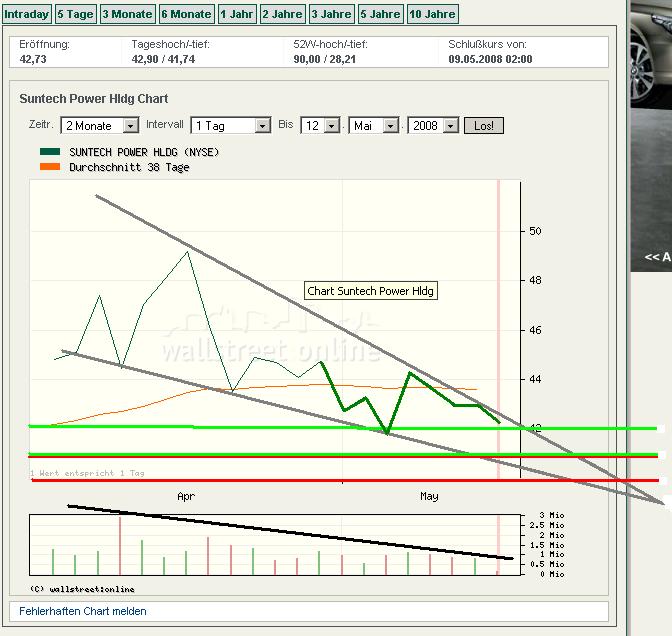Click the orange Durchschnitt 38 Tage swatch
Screen dimensions: 672x636
[x=50, y=167]
